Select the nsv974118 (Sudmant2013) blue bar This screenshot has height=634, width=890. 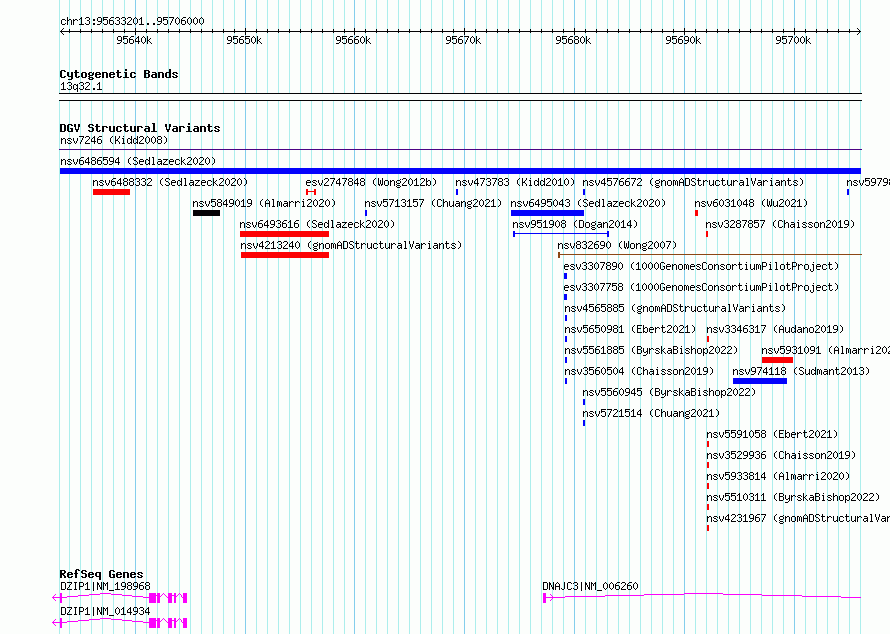[x=760, y=381]
